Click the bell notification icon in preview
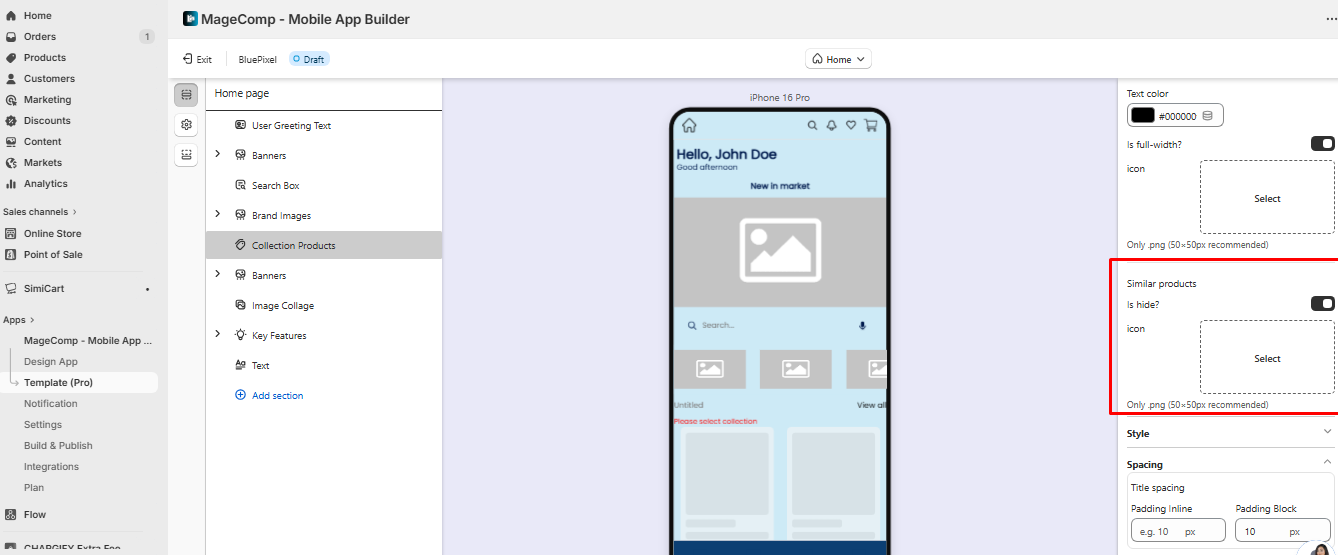 click(x=831, y=126)
